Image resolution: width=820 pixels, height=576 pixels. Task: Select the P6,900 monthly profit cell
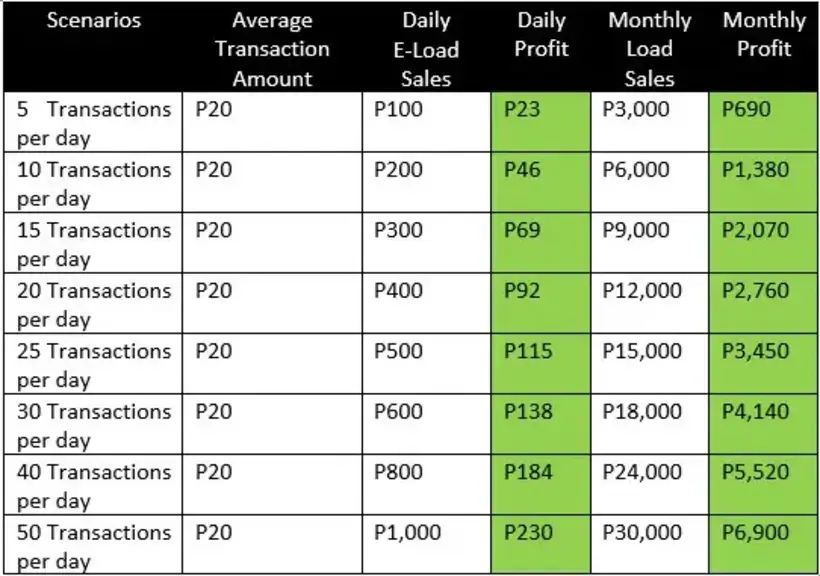coord(764,544)
